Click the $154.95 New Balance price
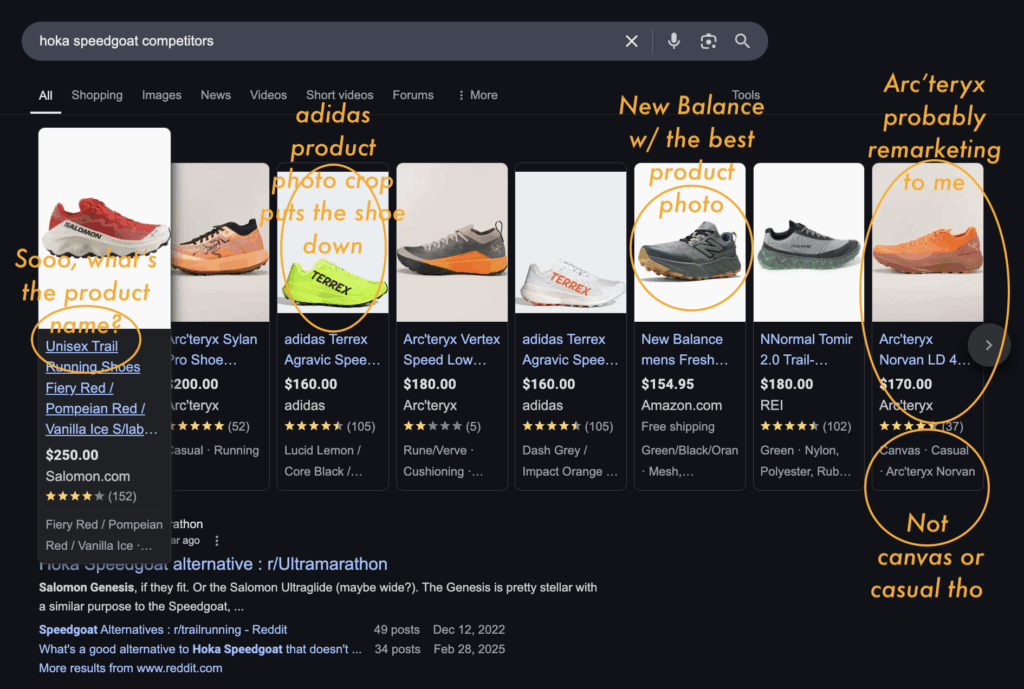The height and width of the screenshot is (689, 1024). coord(667,385)
